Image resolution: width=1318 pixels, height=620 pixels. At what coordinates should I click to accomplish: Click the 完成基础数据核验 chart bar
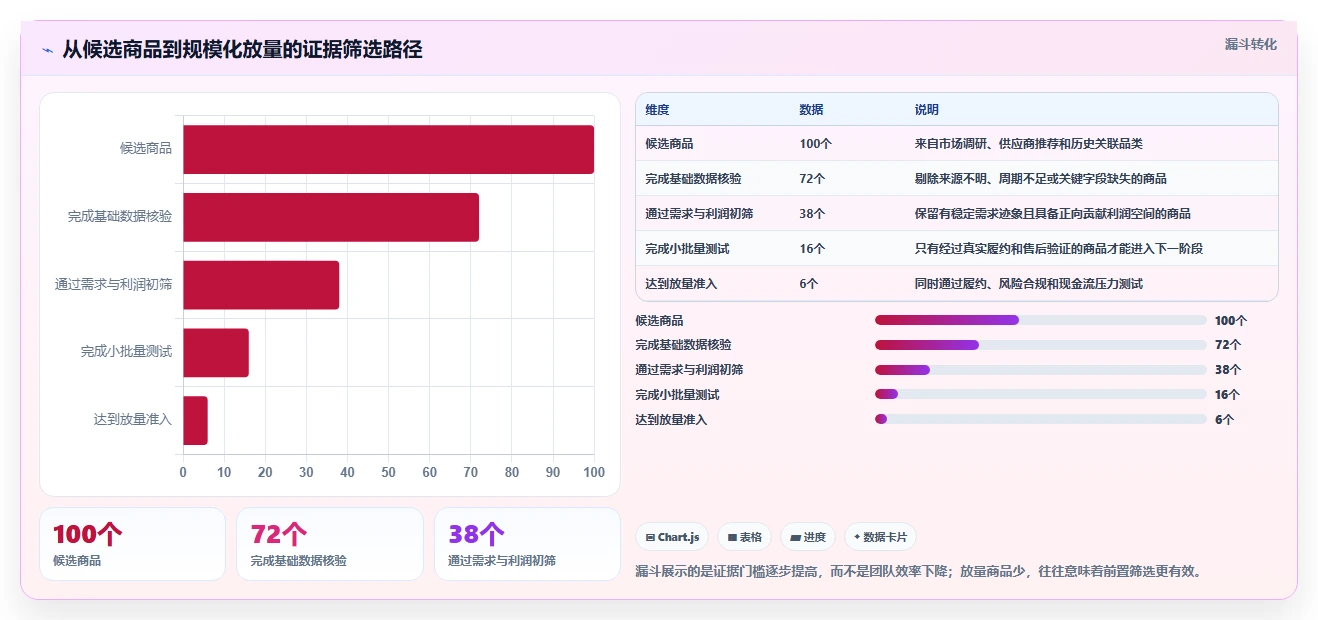331,217
